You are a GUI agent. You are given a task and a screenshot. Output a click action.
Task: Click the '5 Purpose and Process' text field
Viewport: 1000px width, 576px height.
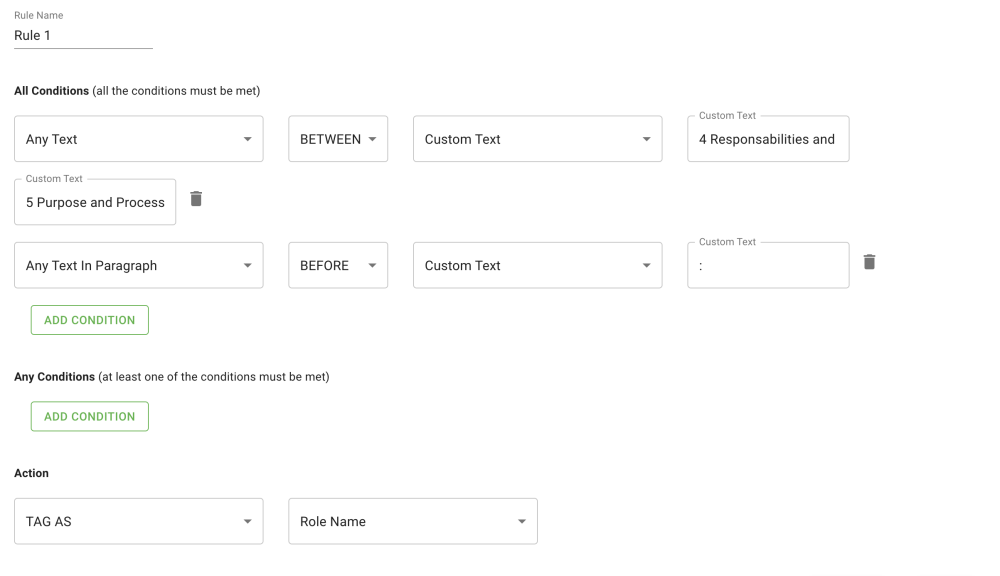point(95,202)
